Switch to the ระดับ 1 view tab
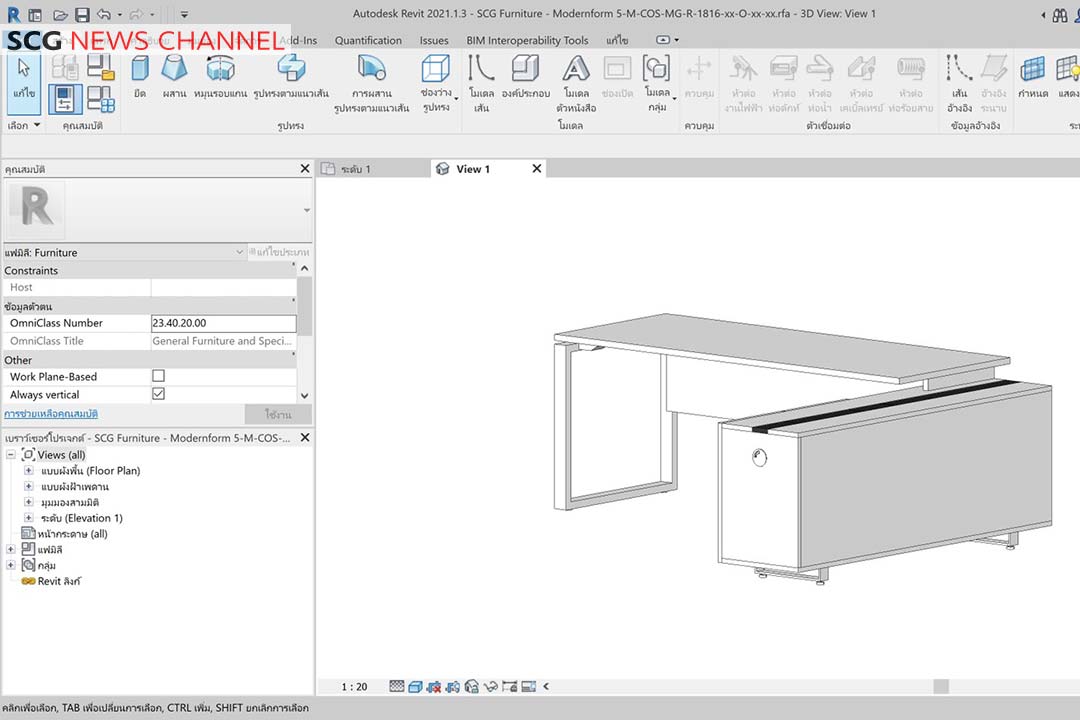 [355, 169]
